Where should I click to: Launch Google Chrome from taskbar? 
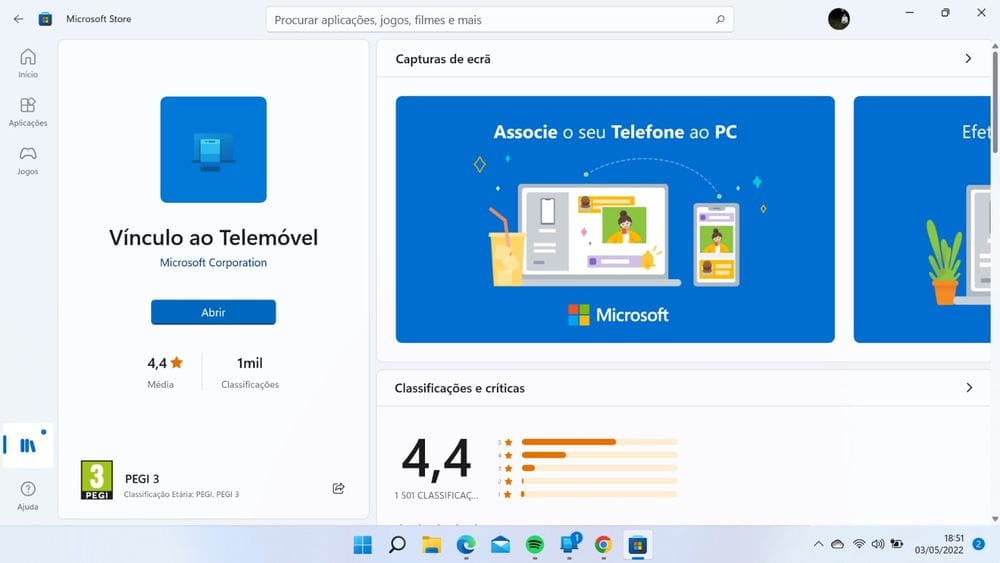tap(603, 545)
